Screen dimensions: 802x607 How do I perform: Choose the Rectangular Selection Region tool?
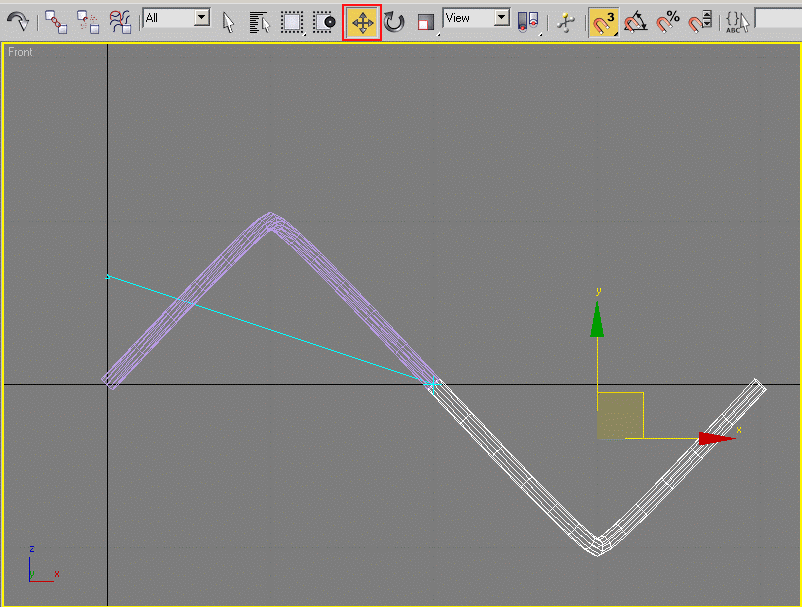tap(292, 23)
